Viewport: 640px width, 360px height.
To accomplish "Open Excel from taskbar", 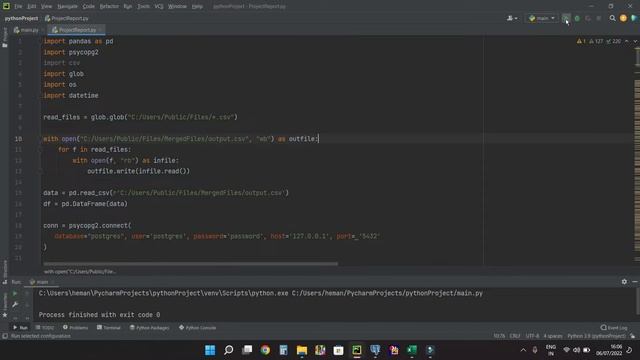I will pyautogui.click(x=412, y=350).
